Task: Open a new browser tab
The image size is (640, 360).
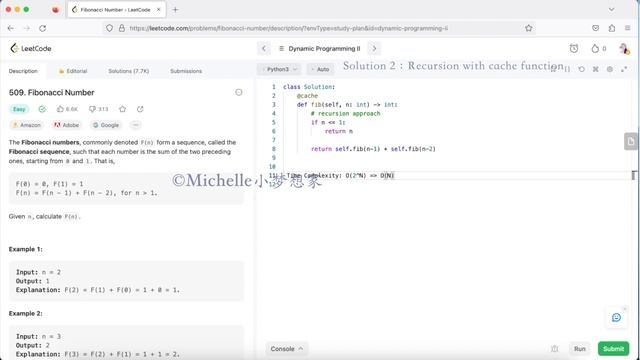Action: click(x=175, y=9)
